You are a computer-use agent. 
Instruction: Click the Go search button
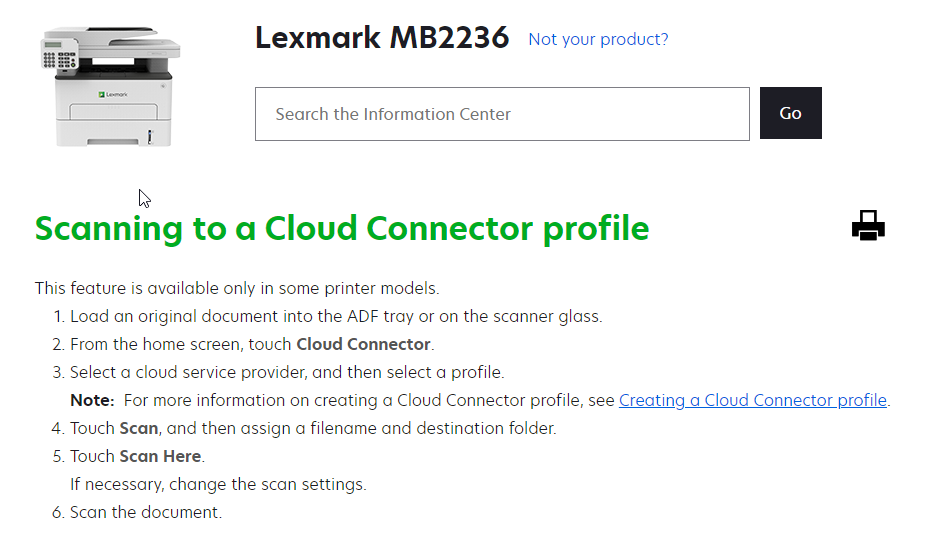pyautogui.click(x=790, y=113)
